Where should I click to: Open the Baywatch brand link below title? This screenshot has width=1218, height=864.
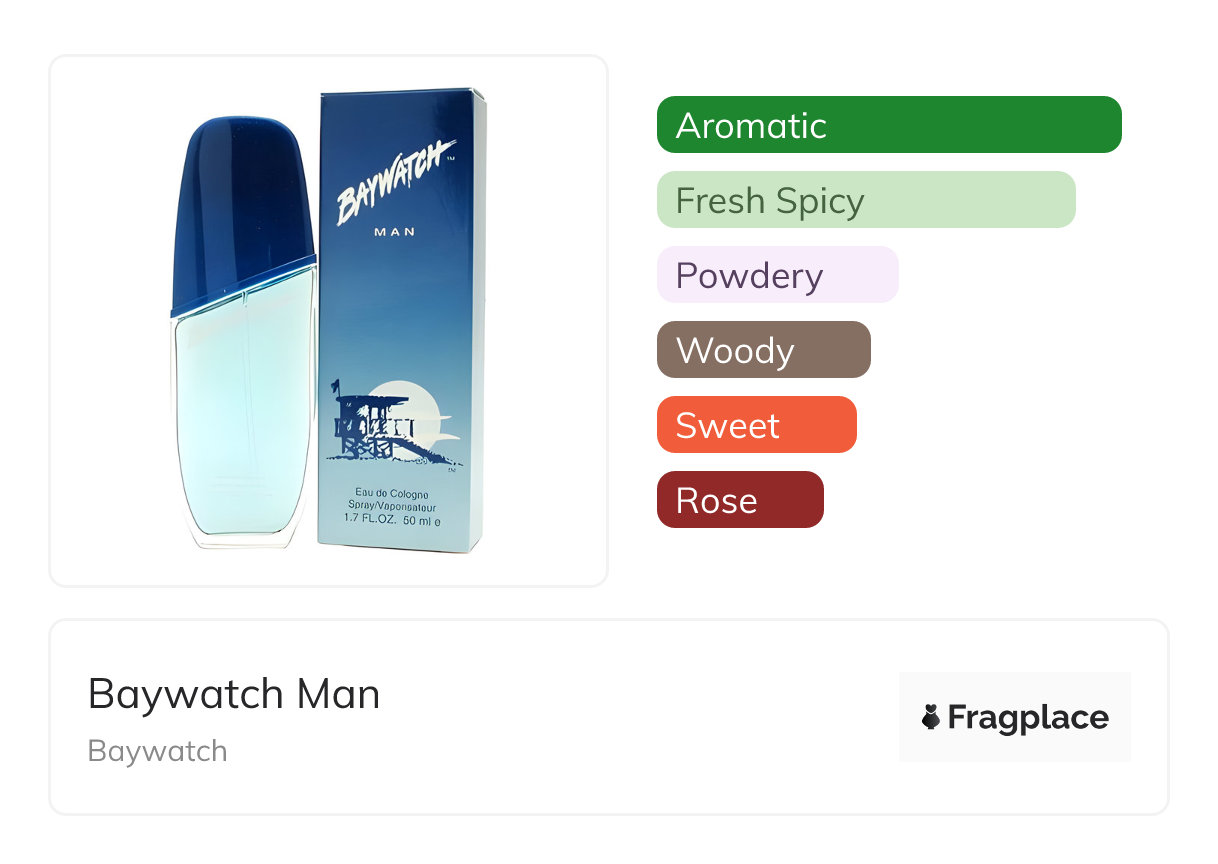[x=158, y=751]
